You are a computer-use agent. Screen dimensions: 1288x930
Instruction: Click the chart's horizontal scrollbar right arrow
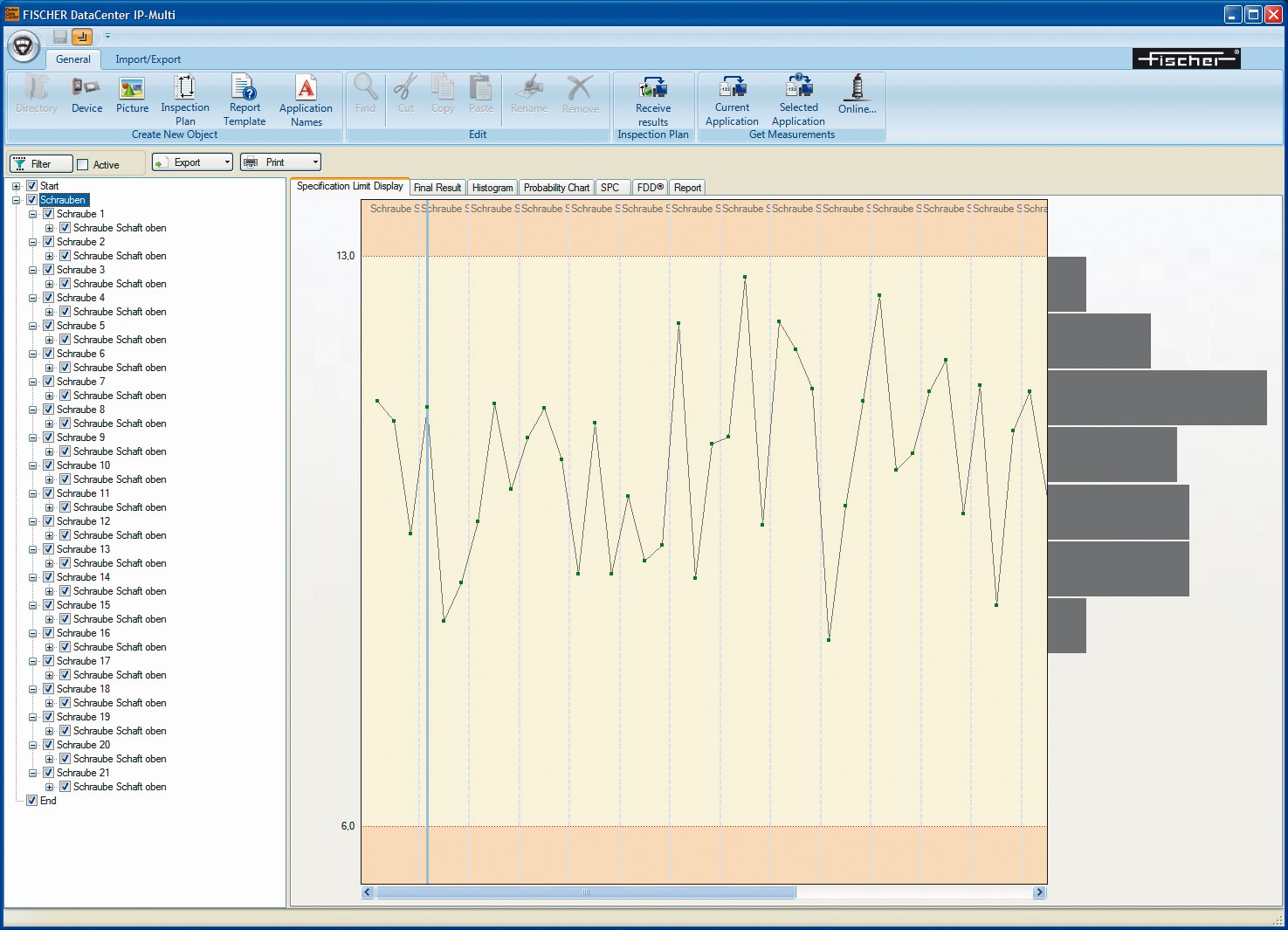[x=1039, y=892]
